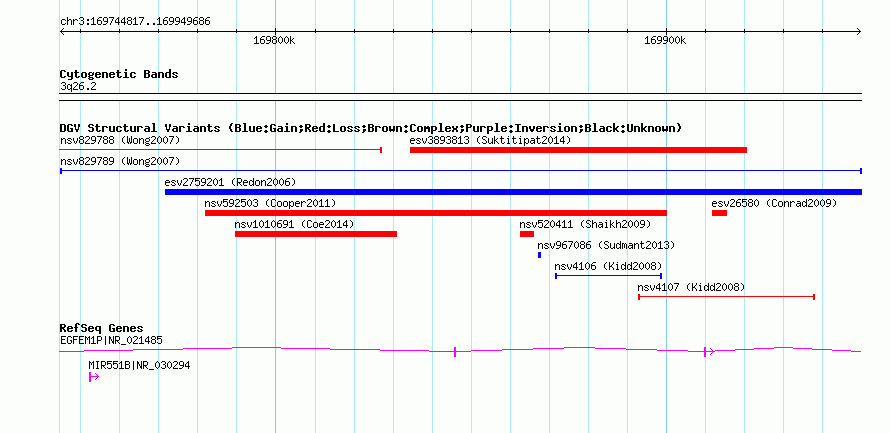
Task: Select the small red nsv520411 bar
Action: 527,234
